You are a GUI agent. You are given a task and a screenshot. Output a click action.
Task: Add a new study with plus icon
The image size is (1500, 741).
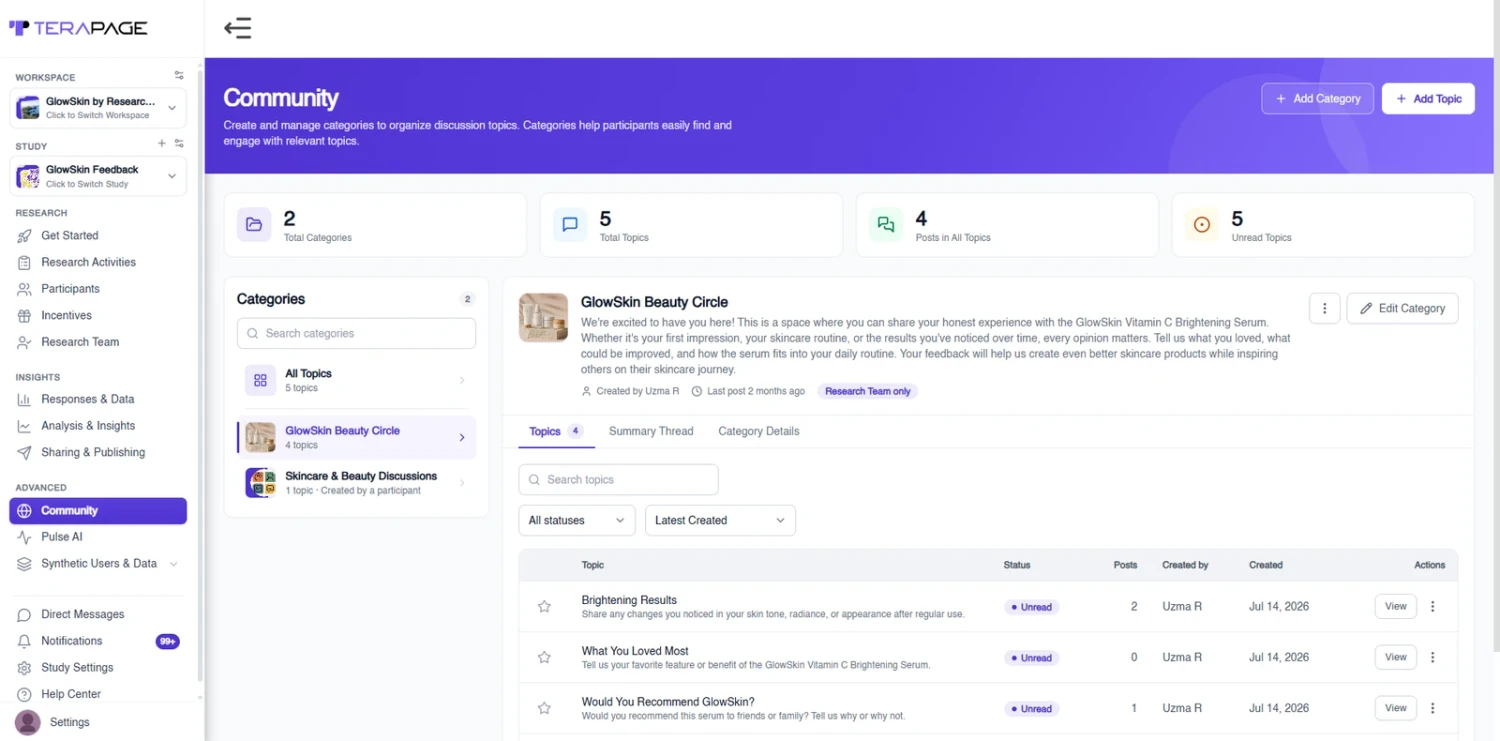click(x=162, y=144)
